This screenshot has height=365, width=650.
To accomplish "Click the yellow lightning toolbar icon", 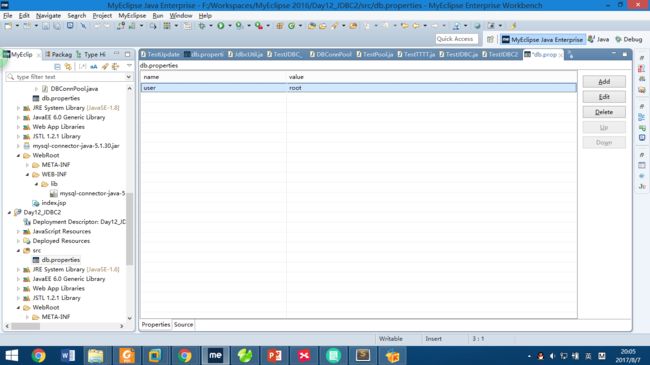I will 513,26.
